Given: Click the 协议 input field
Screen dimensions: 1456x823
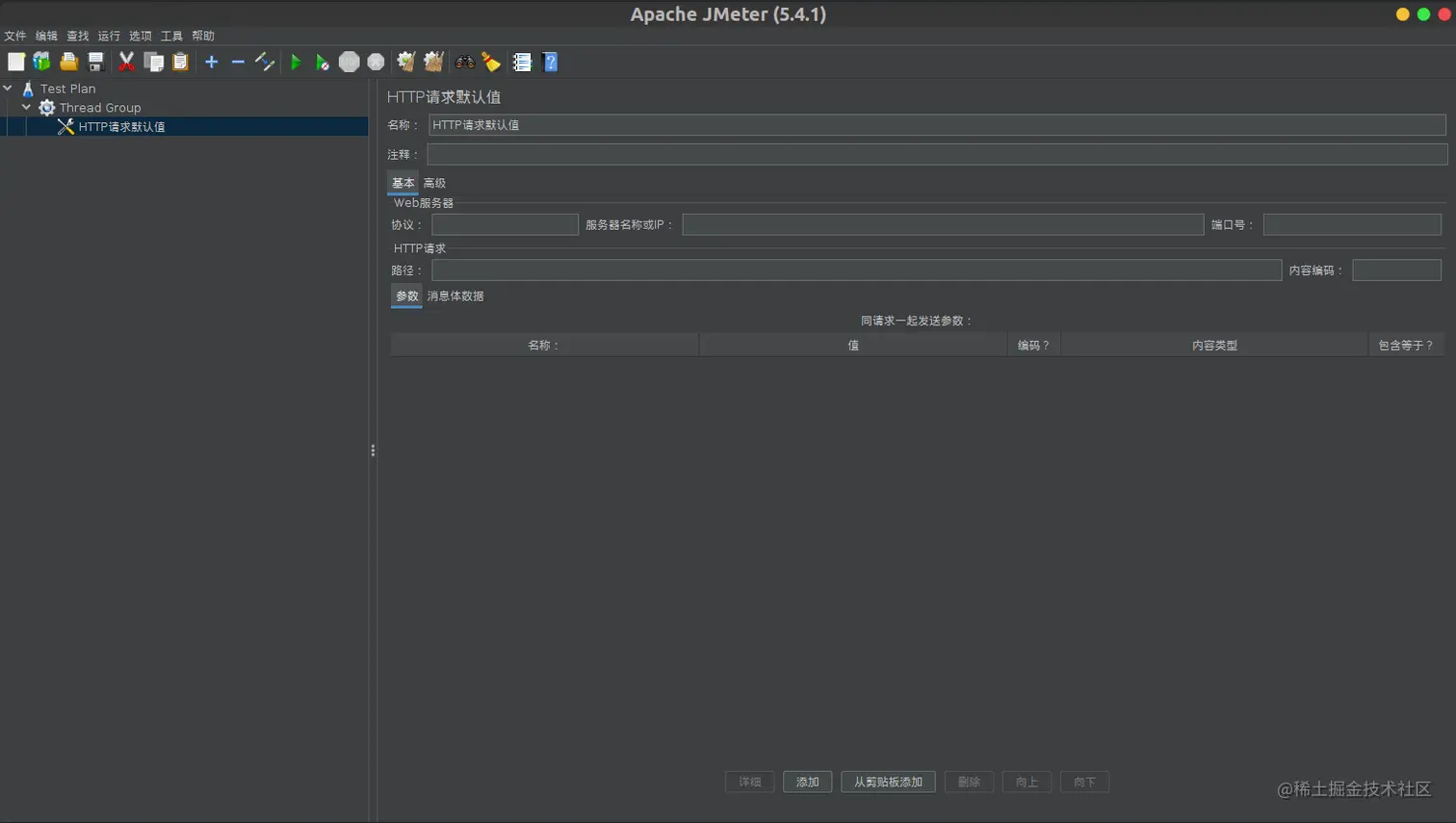Looking at the screenshot, I should (505, 224).
